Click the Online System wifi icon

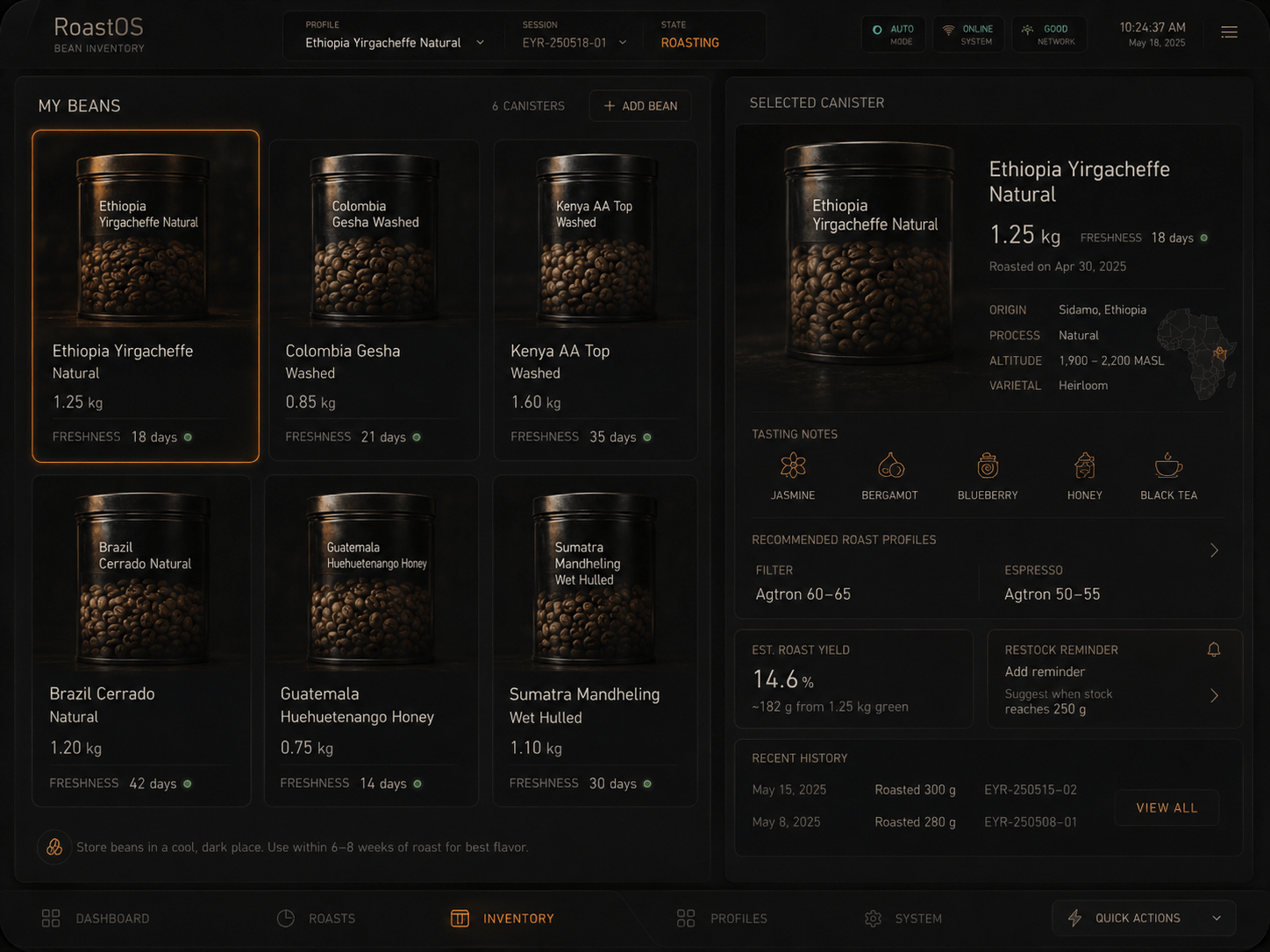coord(948,30)
